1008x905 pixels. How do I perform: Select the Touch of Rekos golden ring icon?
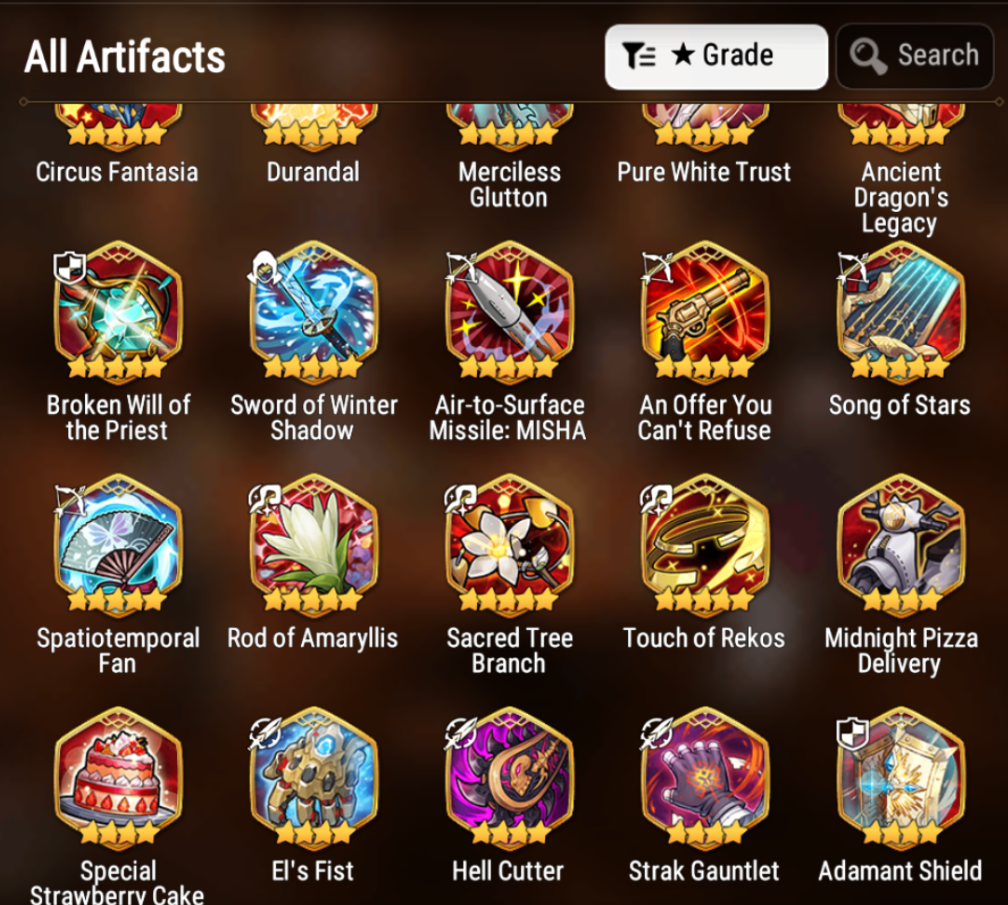[705, 544]
